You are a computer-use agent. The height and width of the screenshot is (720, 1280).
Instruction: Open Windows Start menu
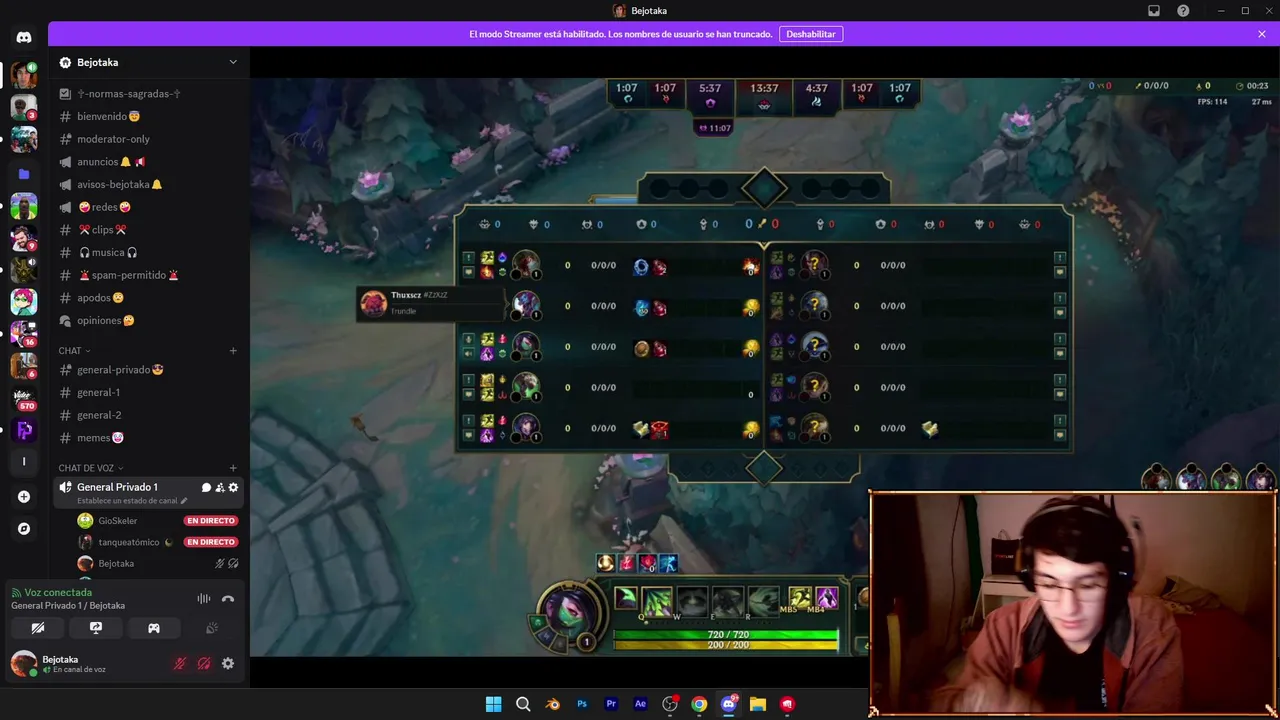[x=493, y=704]
